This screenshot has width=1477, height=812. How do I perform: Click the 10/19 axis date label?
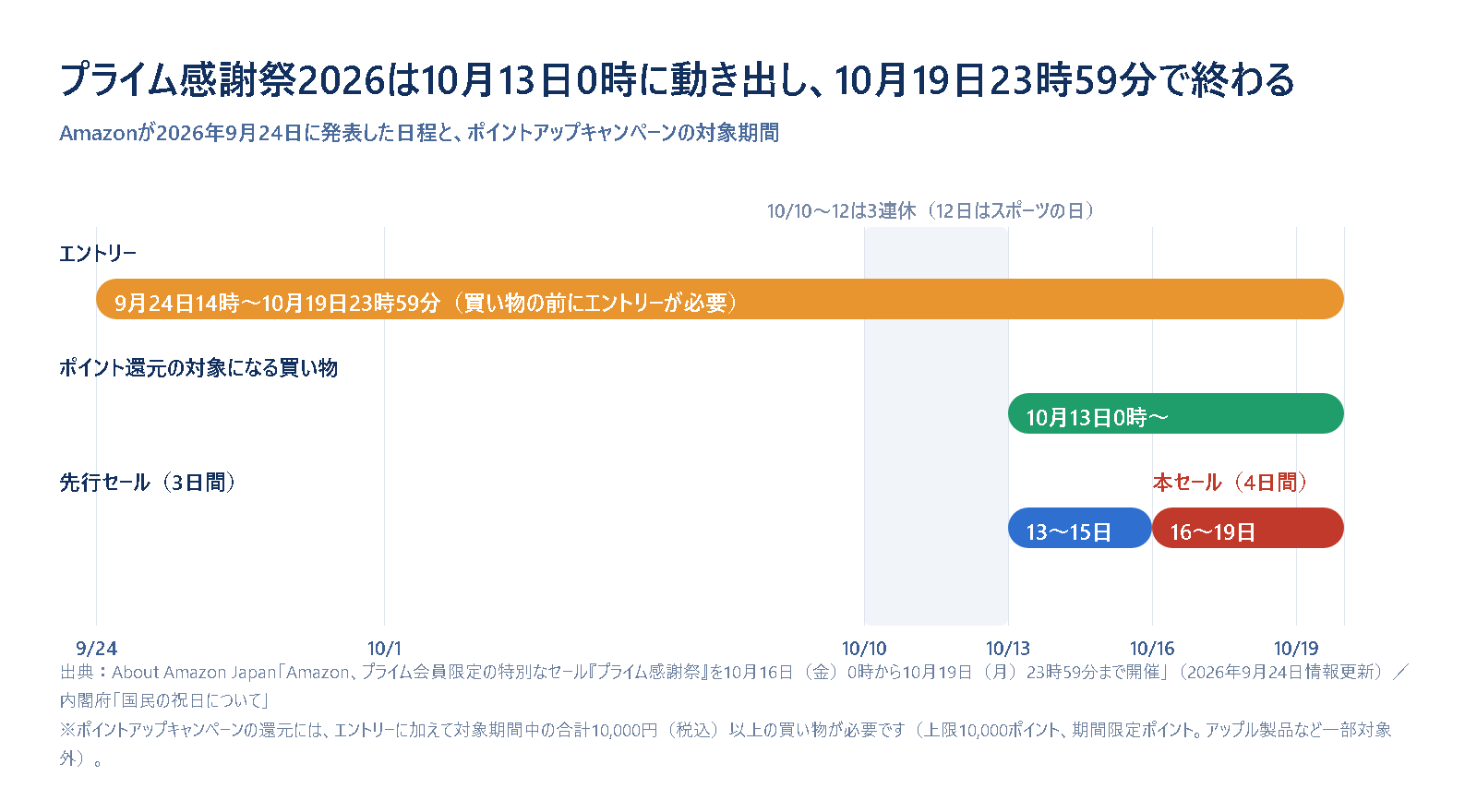point(1296,649)
